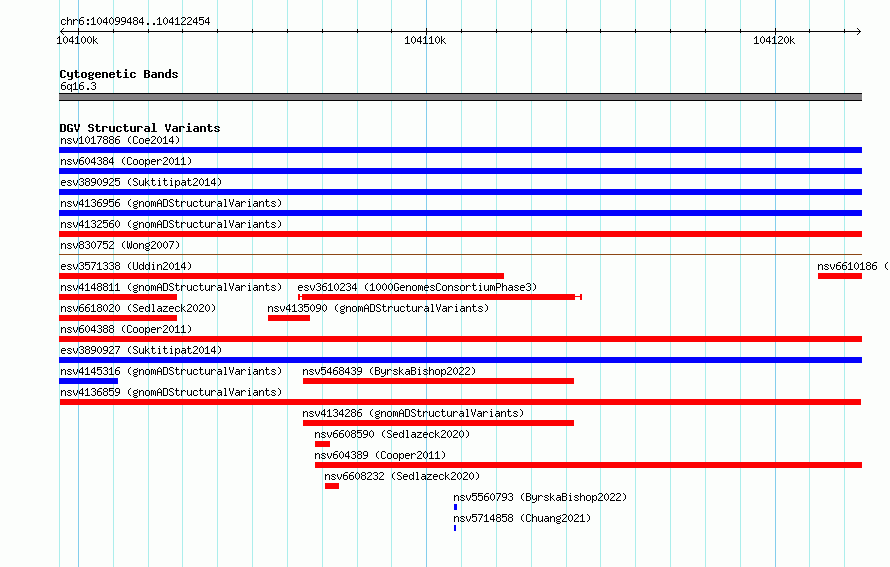890x567 pixels.
Task: Open the nsv604389 (Cooper2011) label
Action: (380, 455)
